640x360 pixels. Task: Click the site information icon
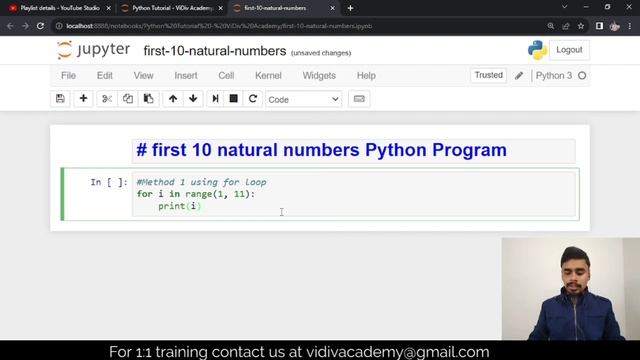coord(59,26)
